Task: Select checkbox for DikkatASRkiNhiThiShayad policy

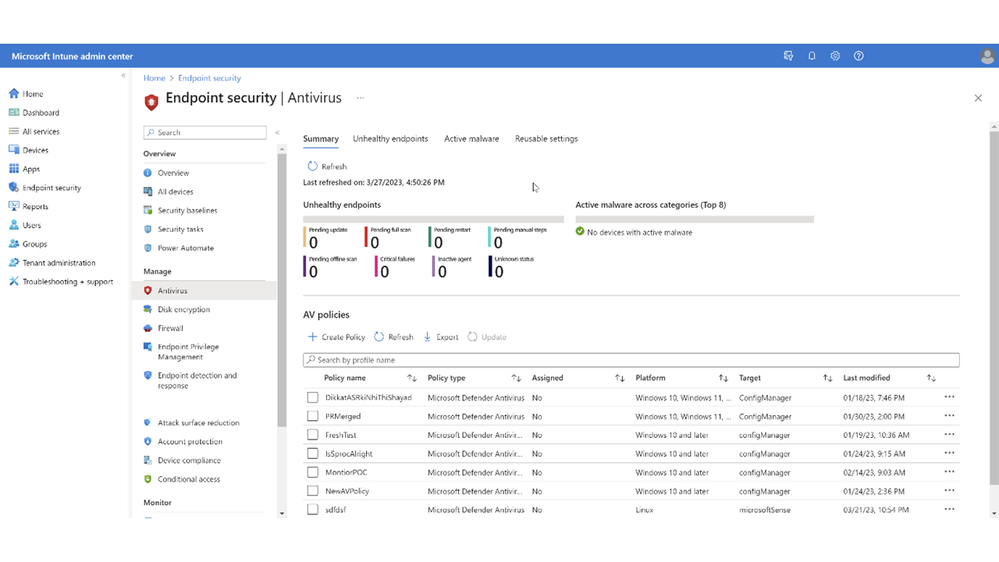Action: click(312, 398)
